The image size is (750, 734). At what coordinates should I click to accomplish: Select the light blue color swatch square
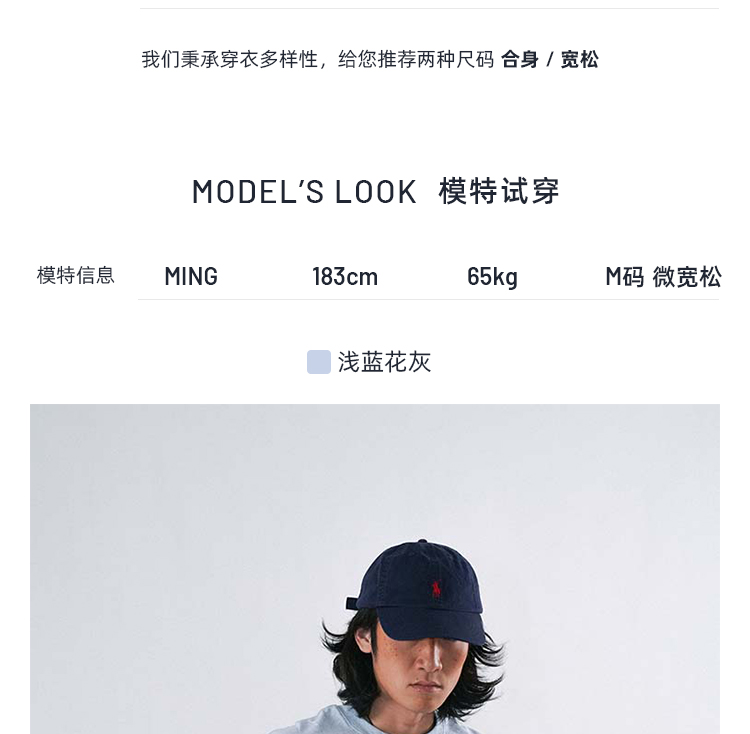(319, 362)
